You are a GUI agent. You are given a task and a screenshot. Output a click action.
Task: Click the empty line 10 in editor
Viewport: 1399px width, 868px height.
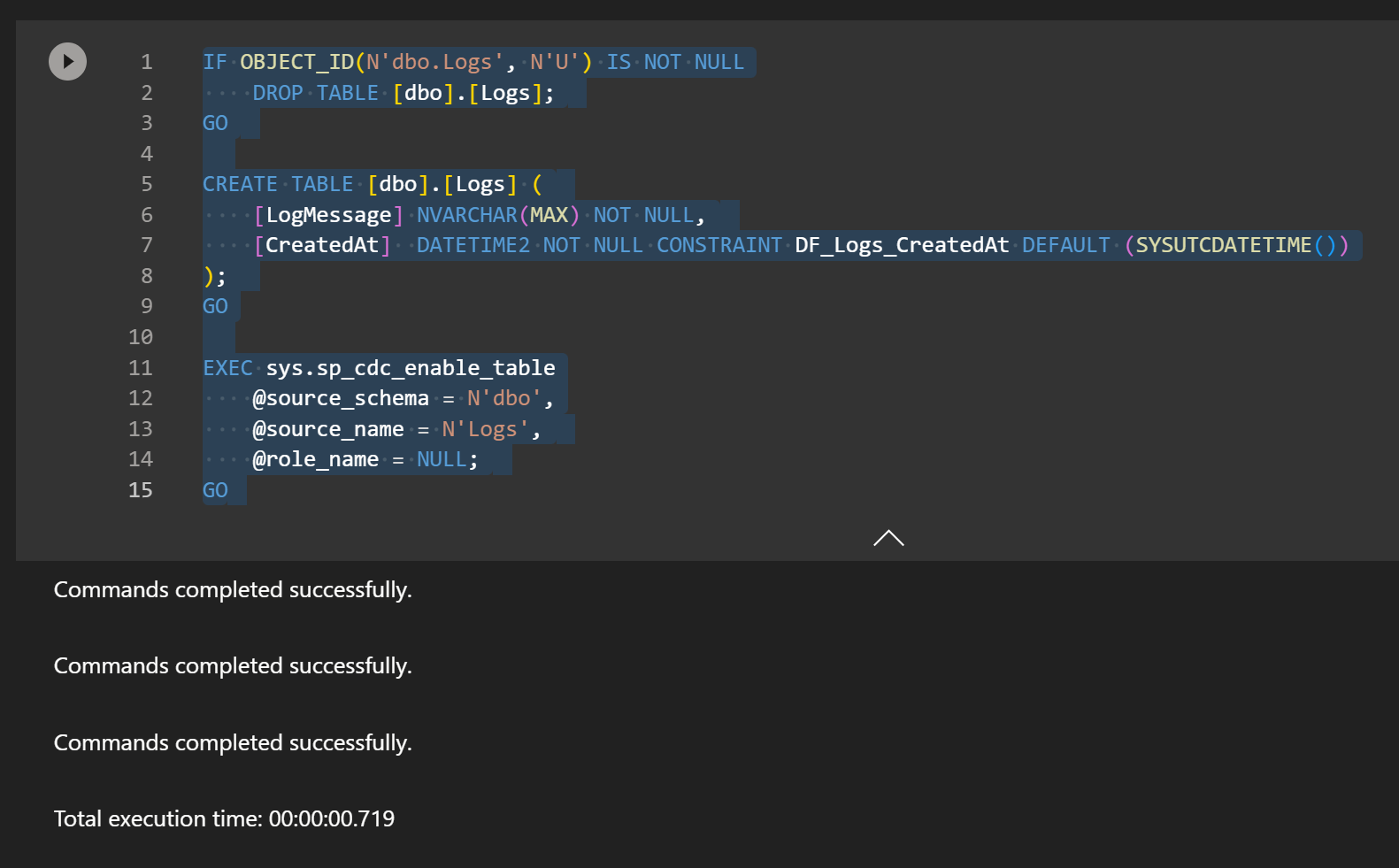[219, 337]
